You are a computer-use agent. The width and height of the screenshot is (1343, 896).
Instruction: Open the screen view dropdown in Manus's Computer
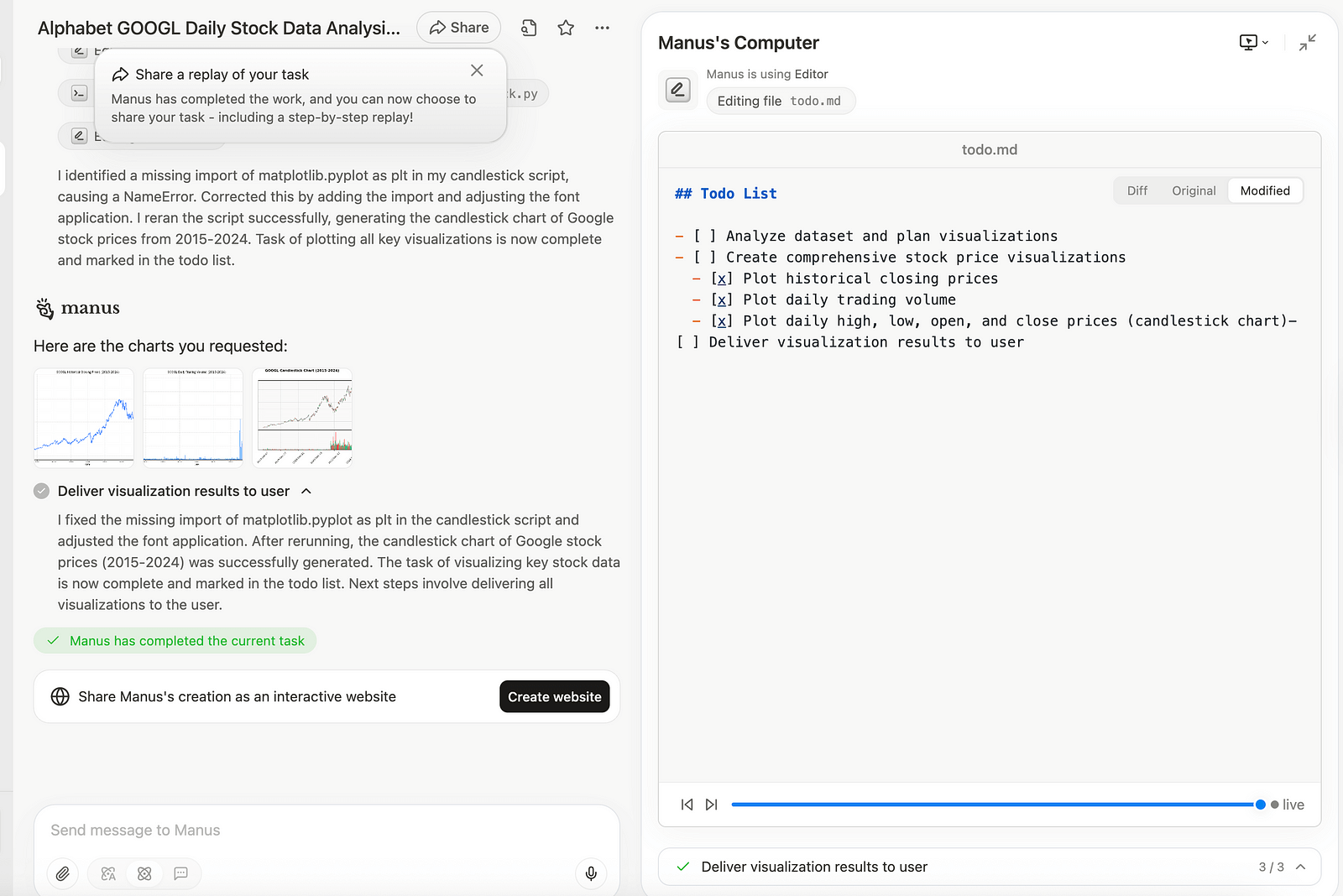pyautogui.click(x=1254, y=42)
